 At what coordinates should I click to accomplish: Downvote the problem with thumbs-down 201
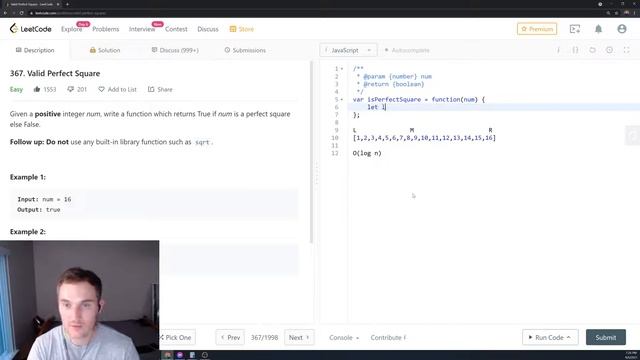click(77, 89)
